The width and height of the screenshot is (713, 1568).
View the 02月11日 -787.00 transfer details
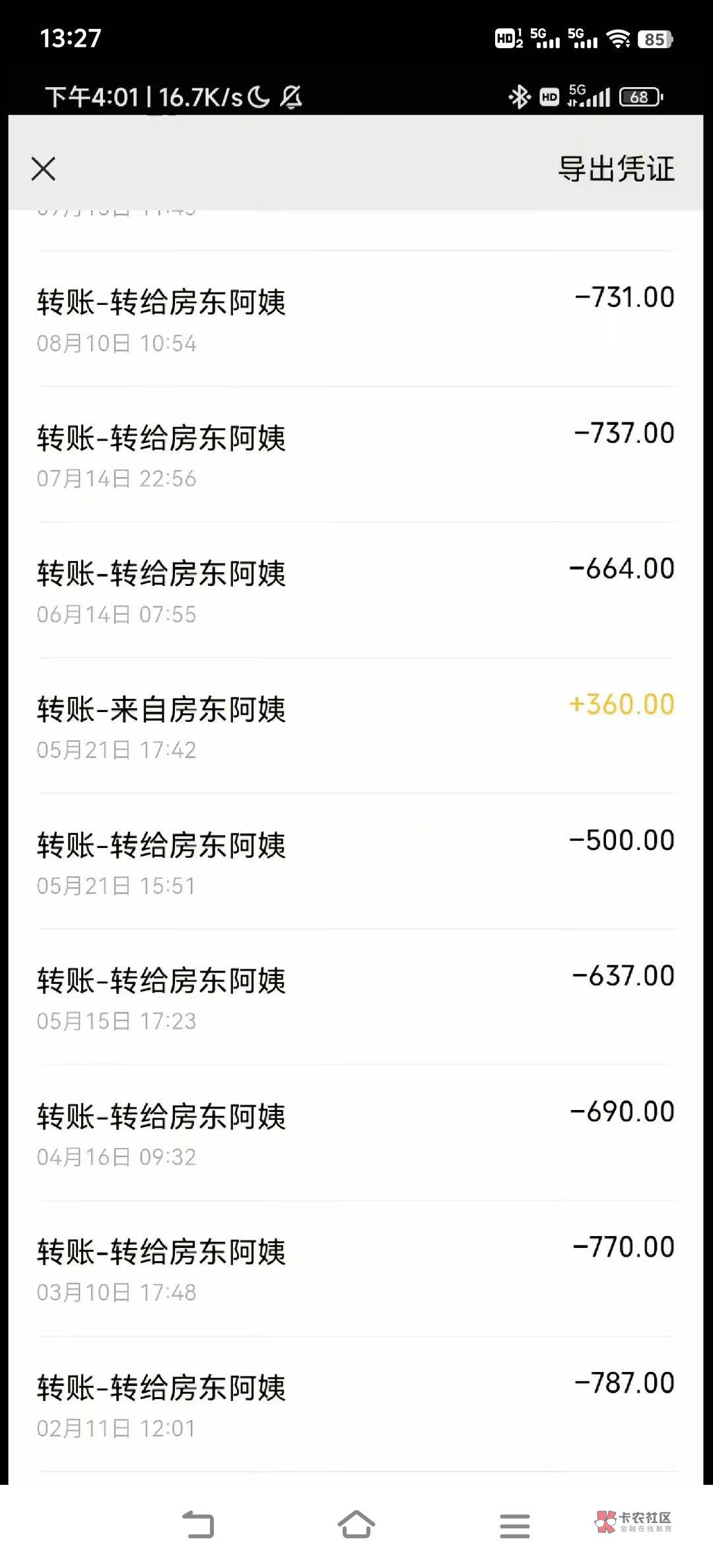coord(356,1404)
